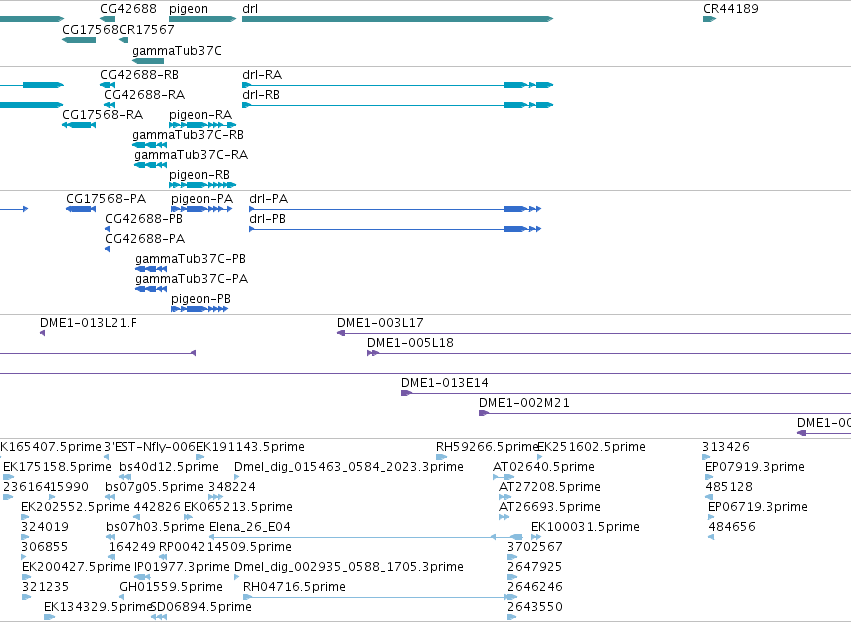The image size is (851, 622).
Task: Select the AT26693.5prime EST label
Action: click(x=550, y=507)
